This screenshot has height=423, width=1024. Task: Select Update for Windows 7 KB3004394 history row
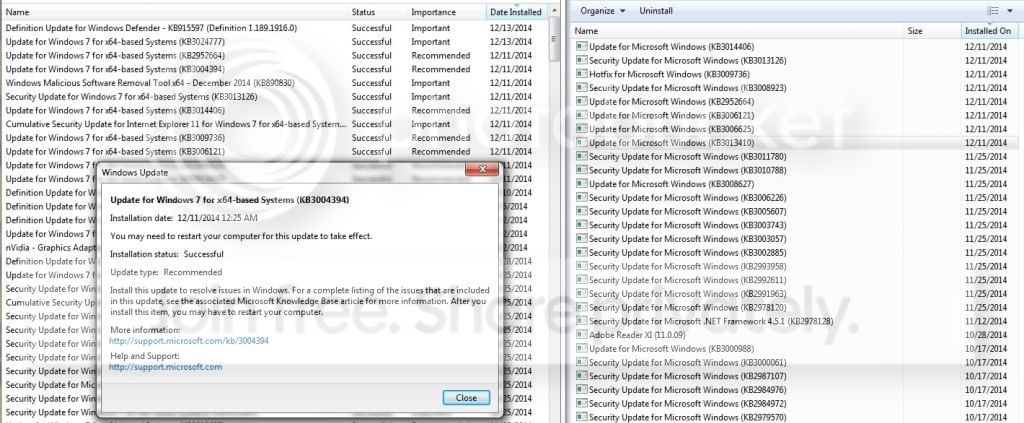274,69
